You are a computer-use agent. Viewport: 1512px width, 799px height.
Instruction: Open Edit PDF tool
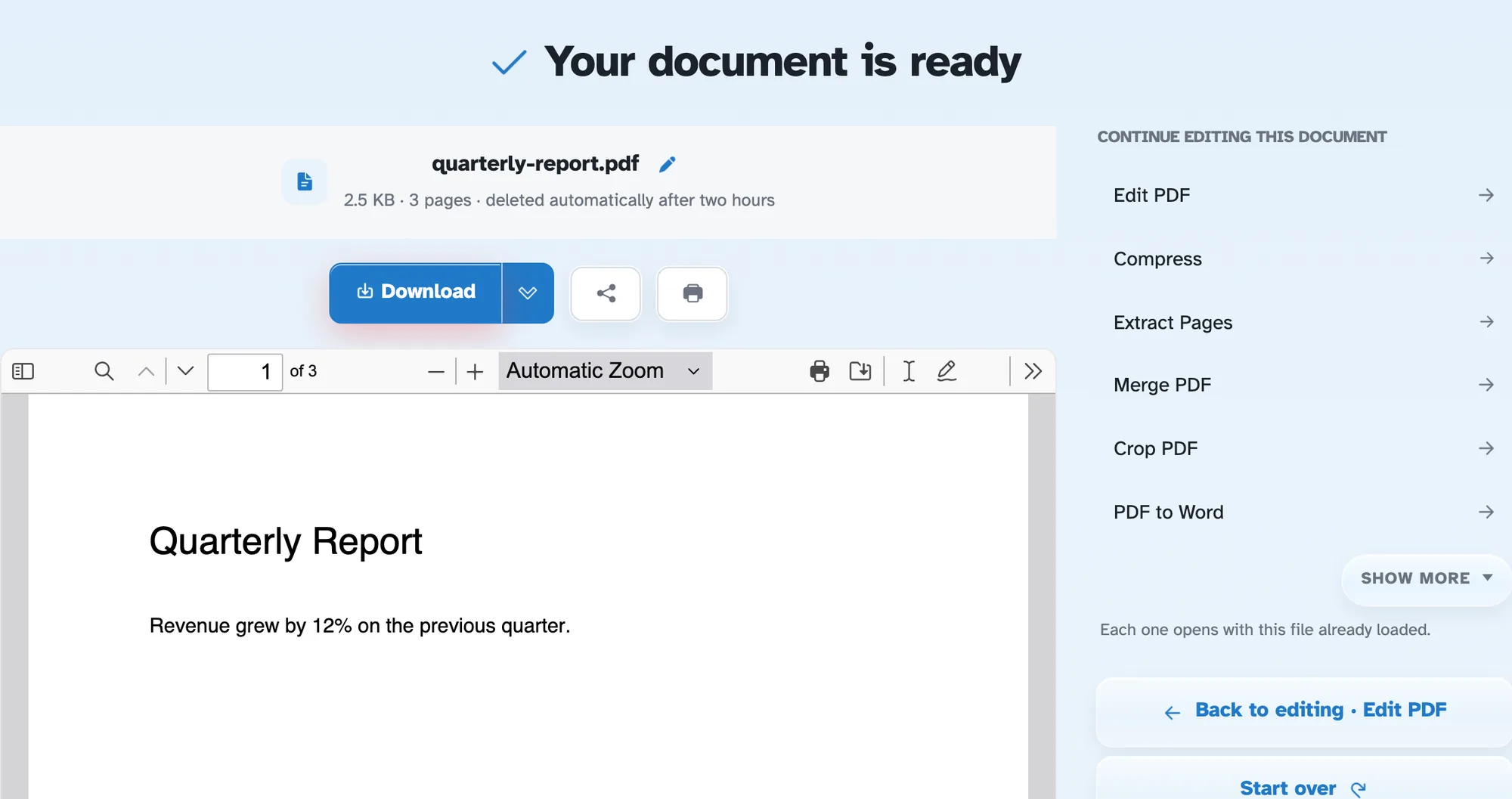point(1303,195)
